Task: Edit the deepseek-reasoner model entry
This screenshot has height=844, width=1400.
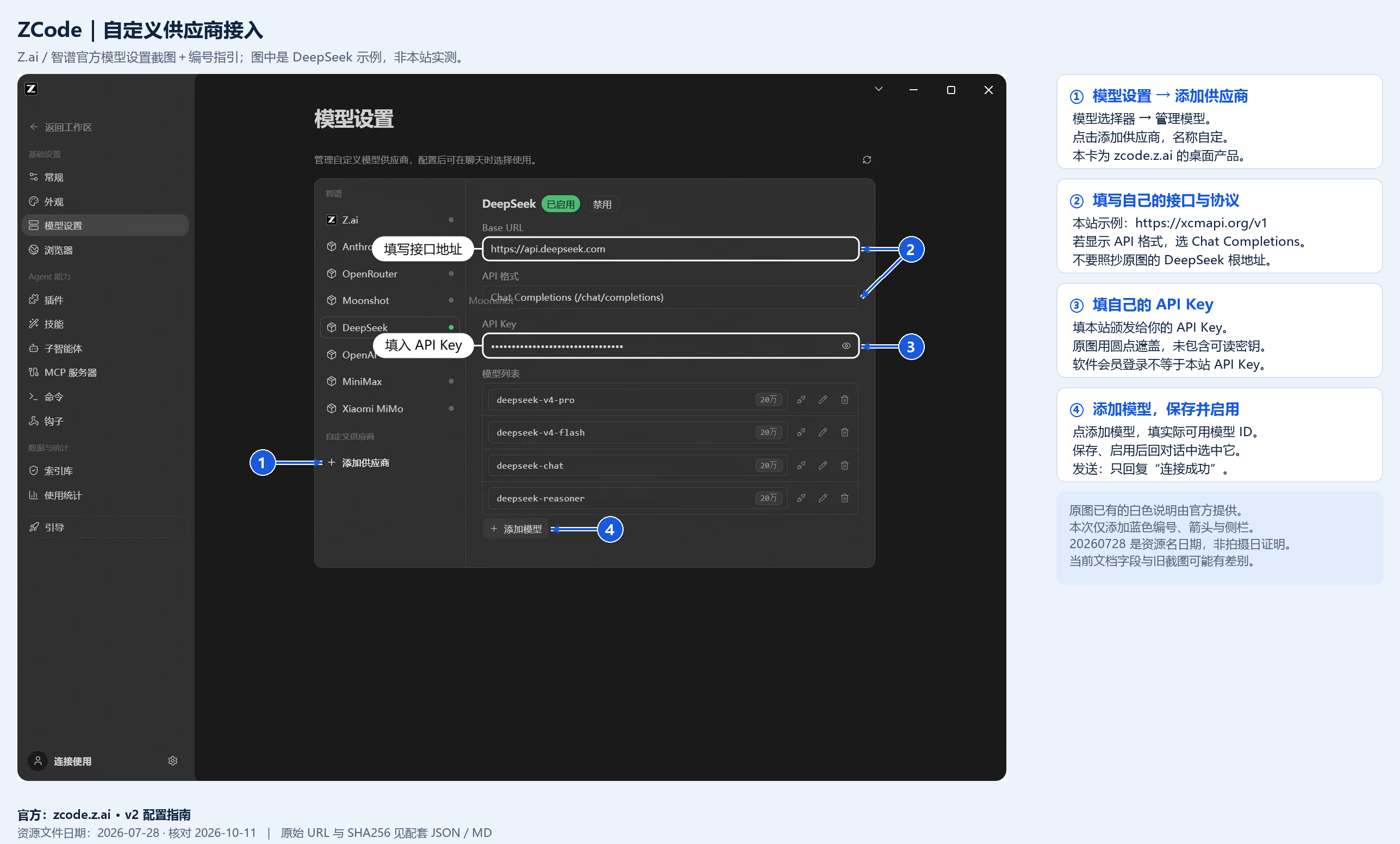Action: [823, 498]
